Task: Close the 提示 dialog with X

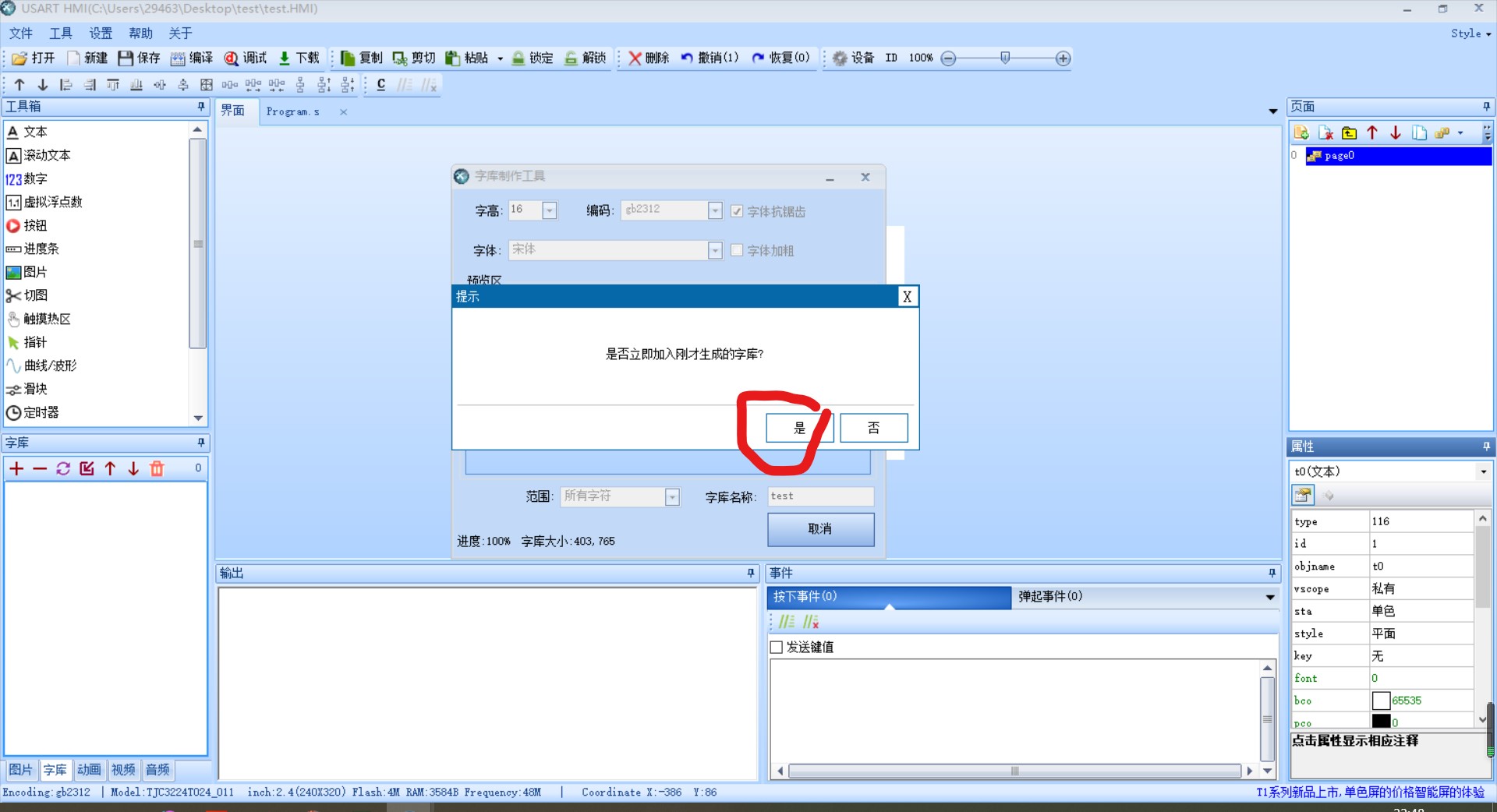Action: pos(907,297)
